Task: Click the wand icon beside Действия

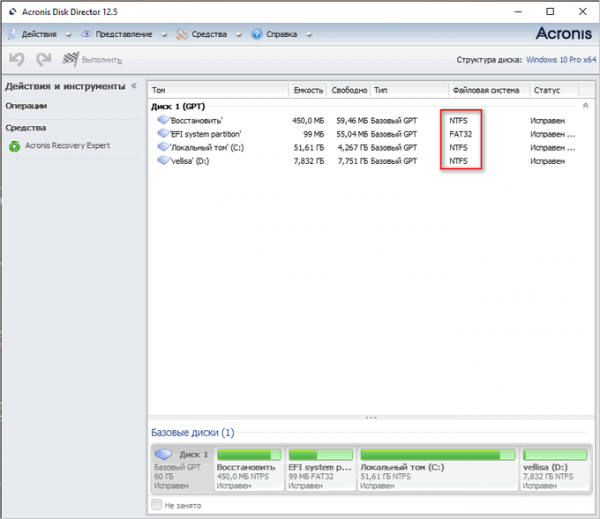Action: [12, 34]
